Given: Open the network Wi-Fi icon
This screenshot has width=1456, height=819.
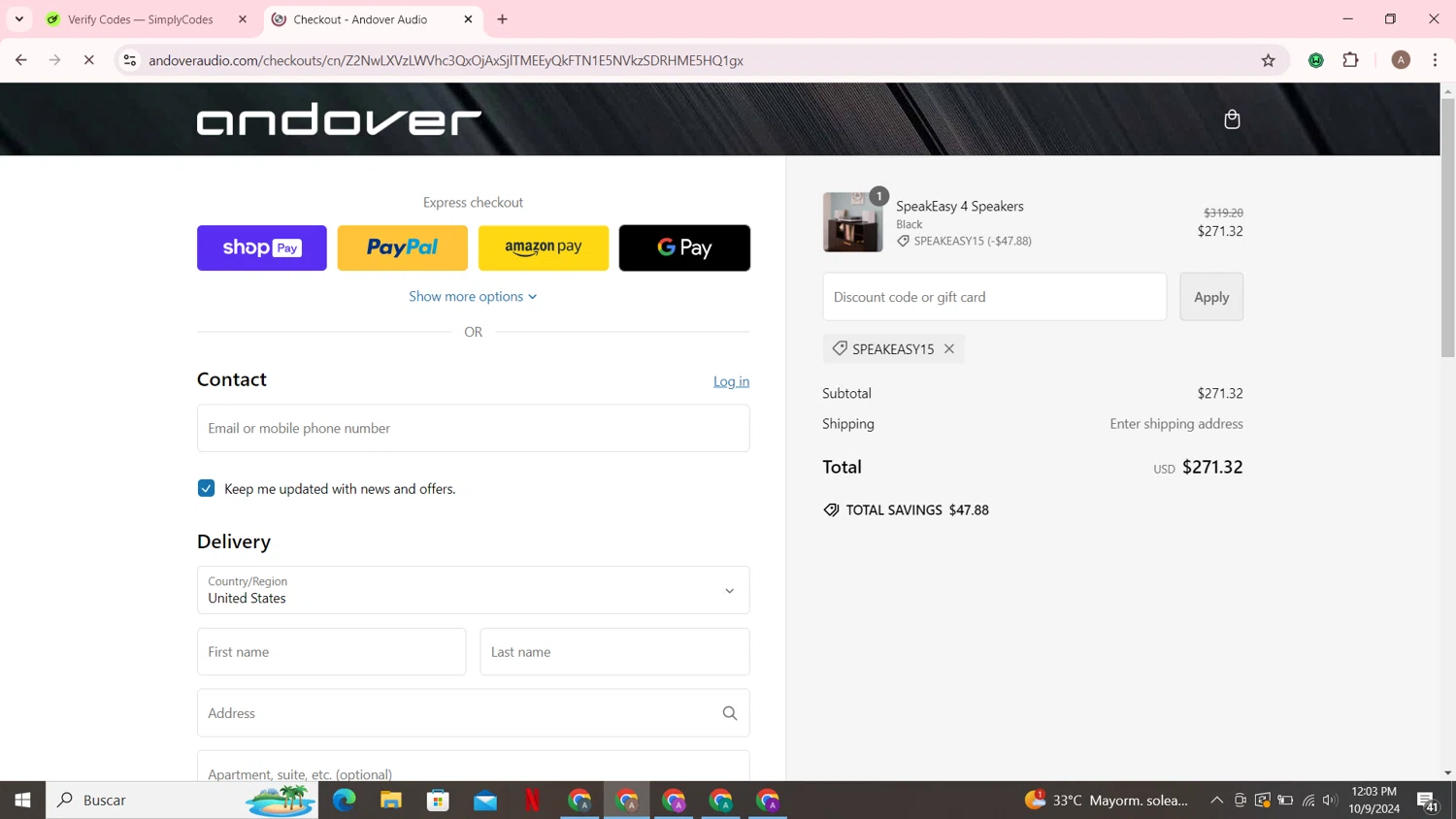Looking at the screenshot, I should pos(1308,801).
